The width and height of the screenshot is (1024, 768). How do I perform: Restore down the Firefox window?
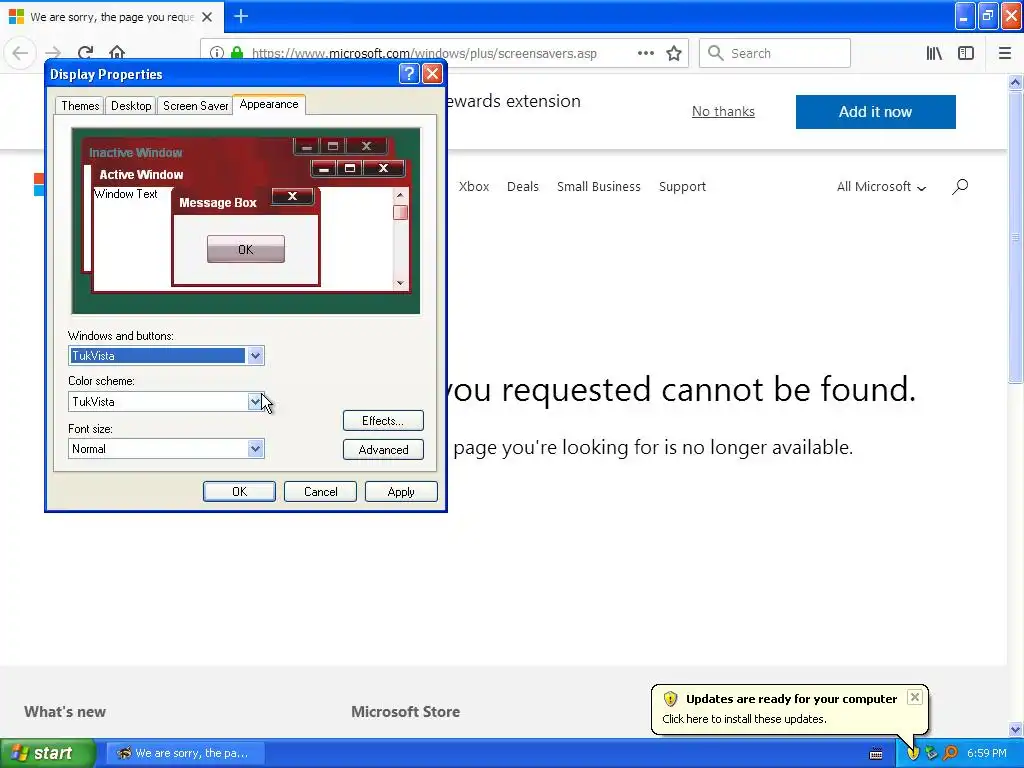click(988, 16)
